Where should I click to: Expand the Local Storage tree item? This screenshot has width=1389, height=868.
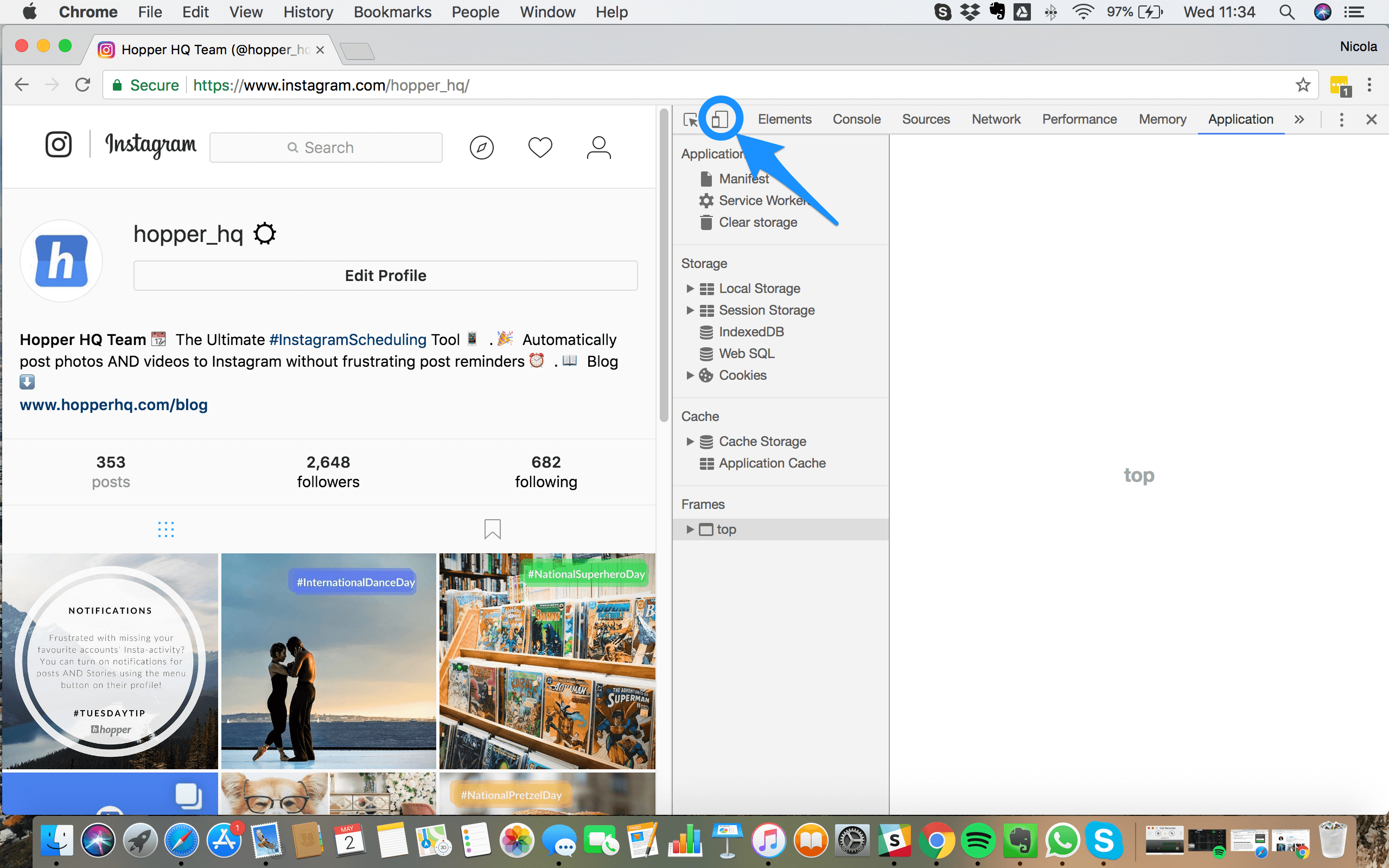coord(690,288)
